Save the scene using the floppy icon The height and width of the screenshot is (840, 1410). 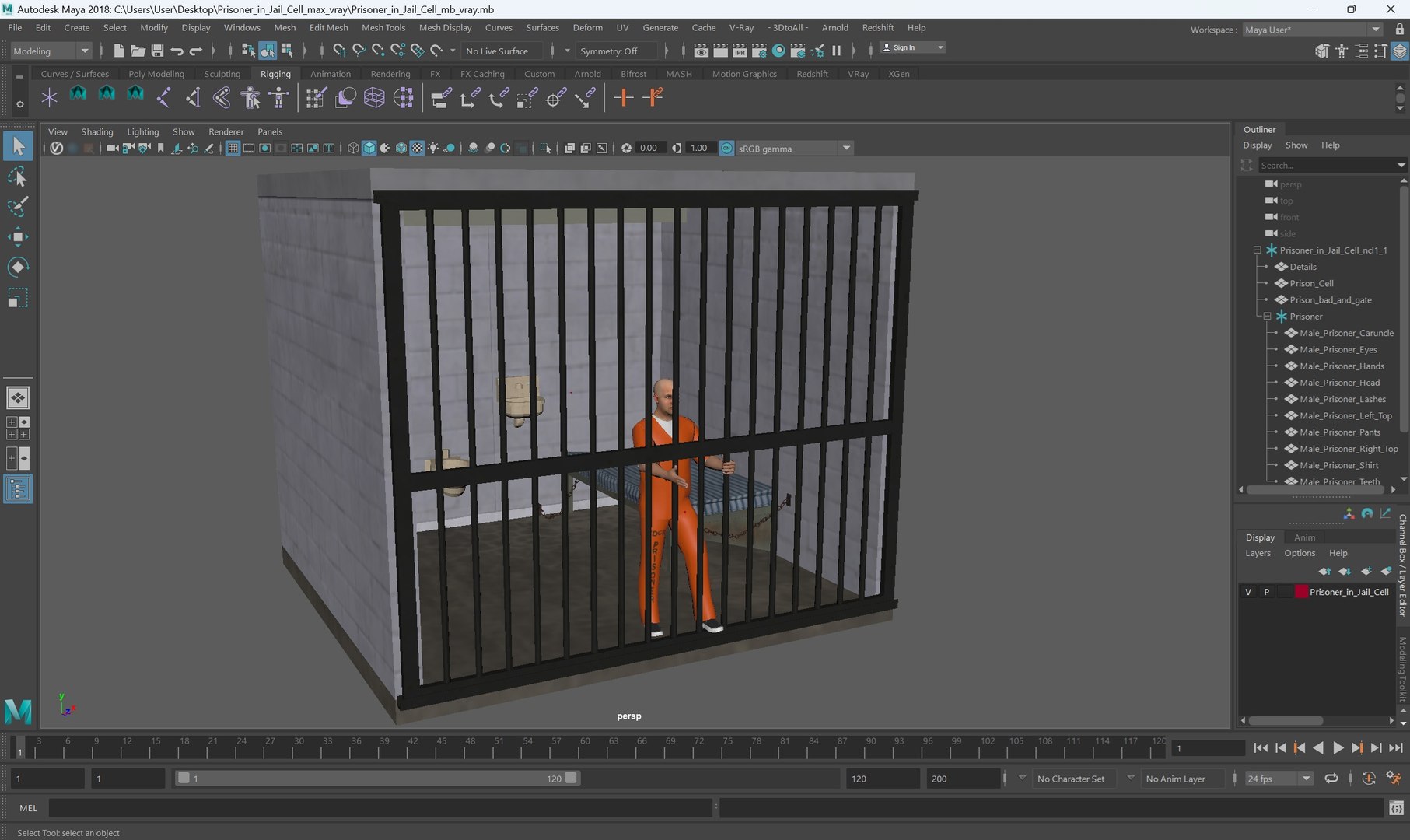157,51
